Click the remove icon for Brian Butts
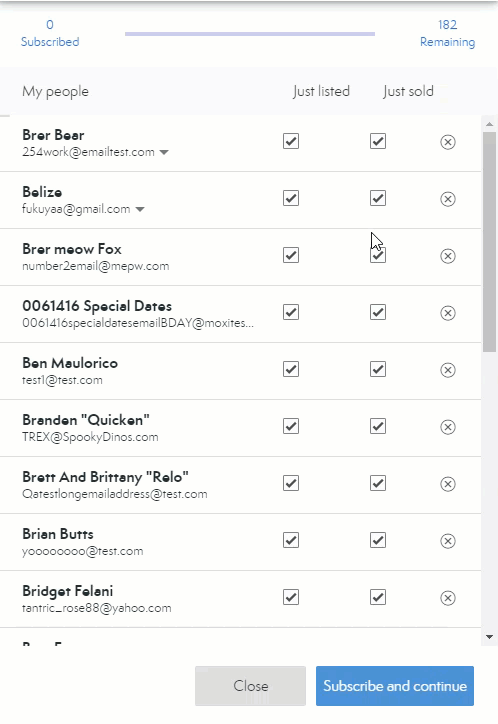This screenshot has height=724, width=498. coord(448,541)
